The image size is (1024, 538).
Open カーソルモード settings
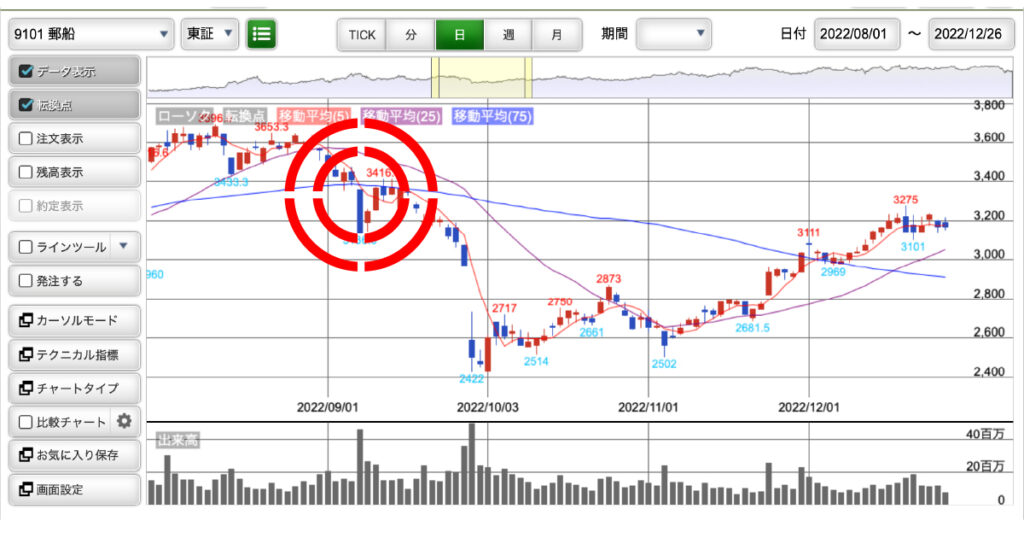[74, 321]
